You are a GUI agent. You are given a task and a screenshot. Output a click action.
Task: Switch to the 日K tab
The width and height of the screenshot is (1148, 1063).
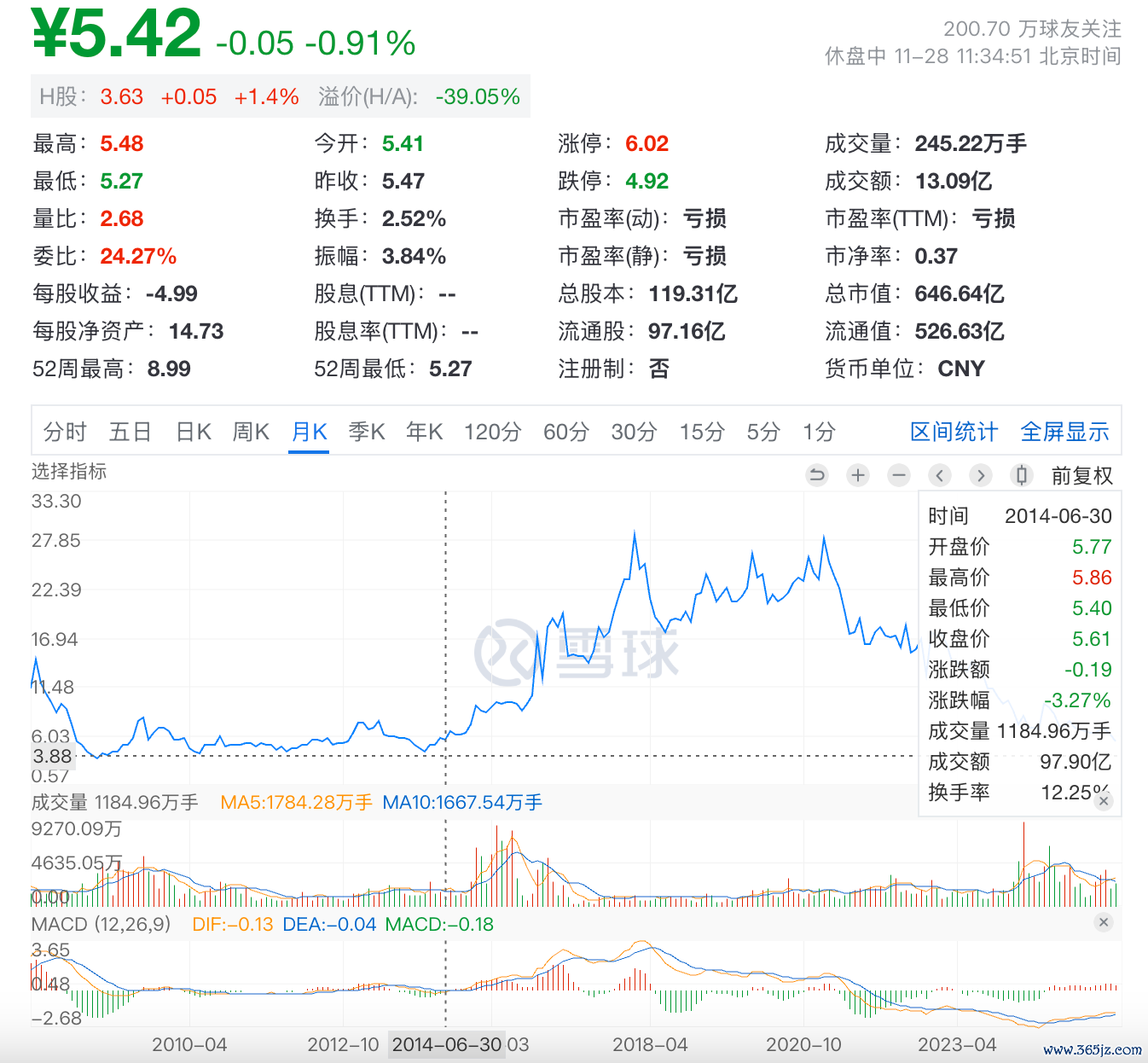tap(194, 433)
